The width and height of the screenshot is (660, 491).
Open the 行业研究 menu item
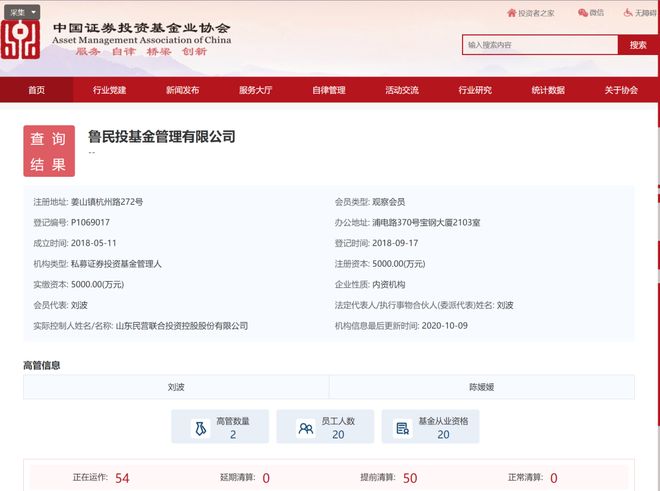coord(475,90)
